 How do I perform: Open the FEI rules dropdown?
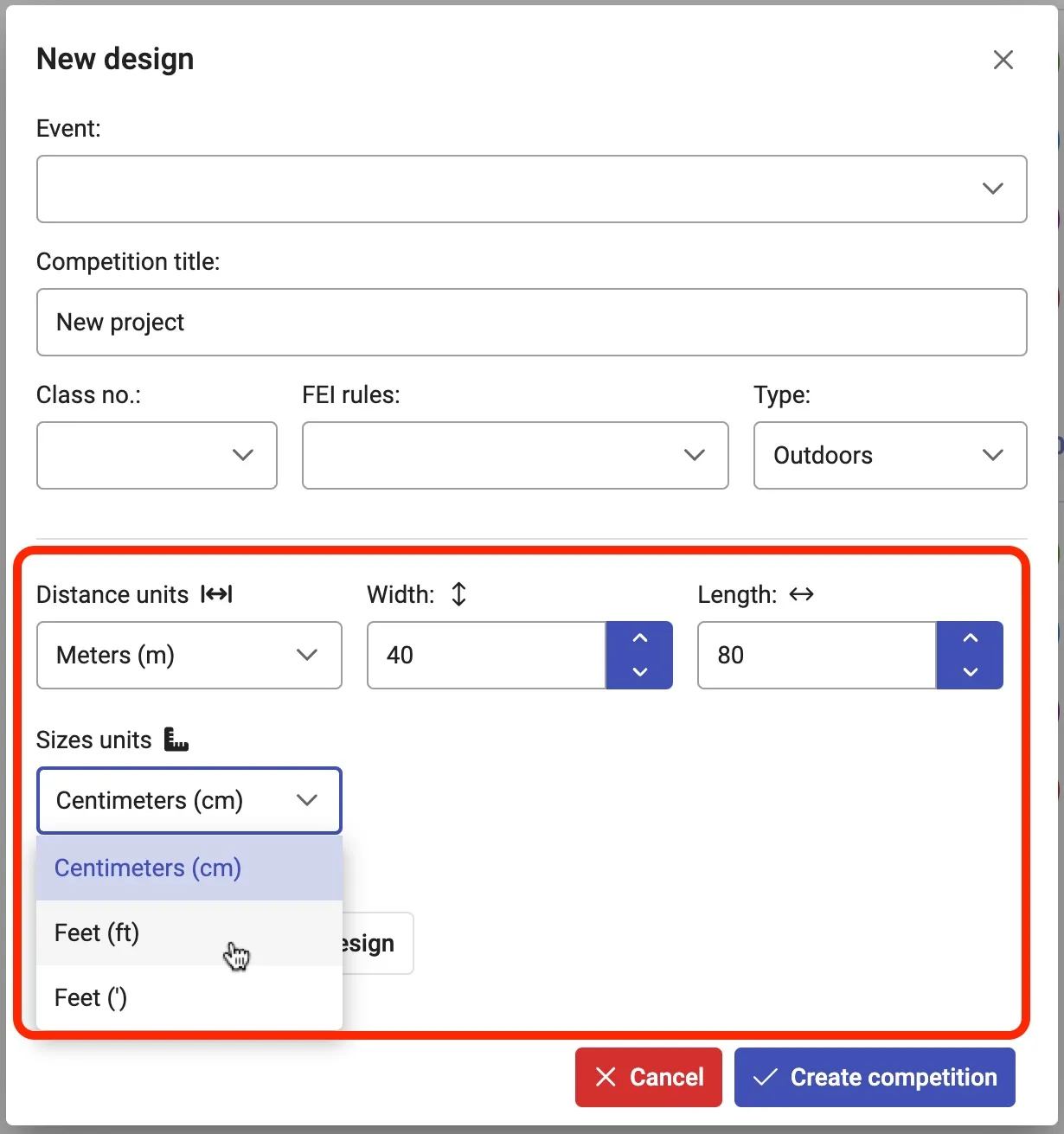coord(515,455)
